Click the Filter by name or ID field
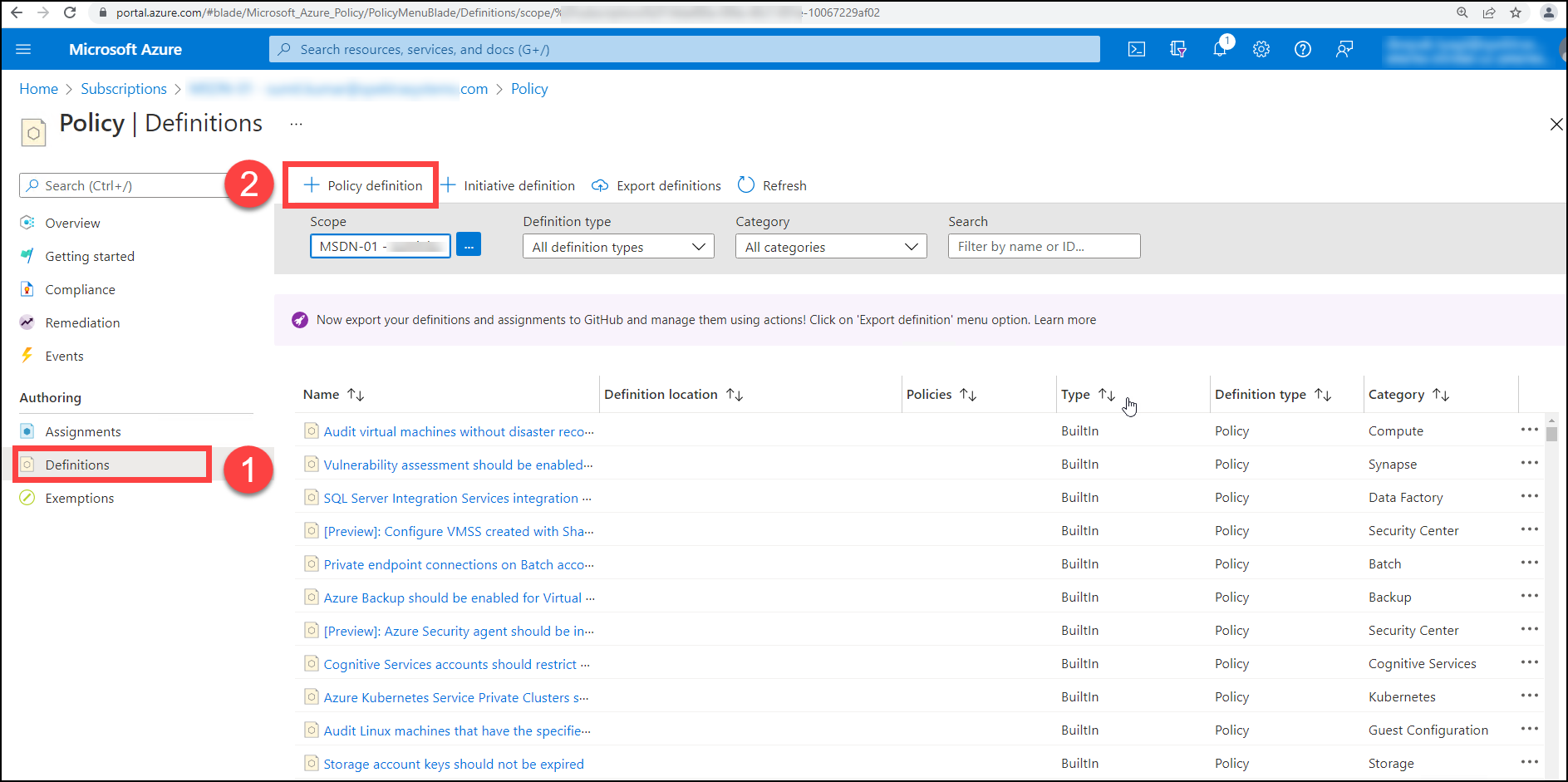 click(1044, 246)
